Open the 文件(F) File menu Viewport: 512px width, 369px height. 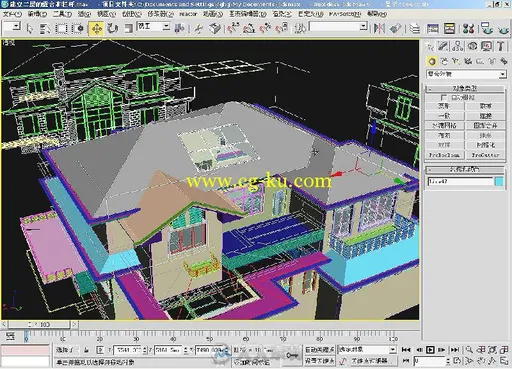[x=12, y=14]
